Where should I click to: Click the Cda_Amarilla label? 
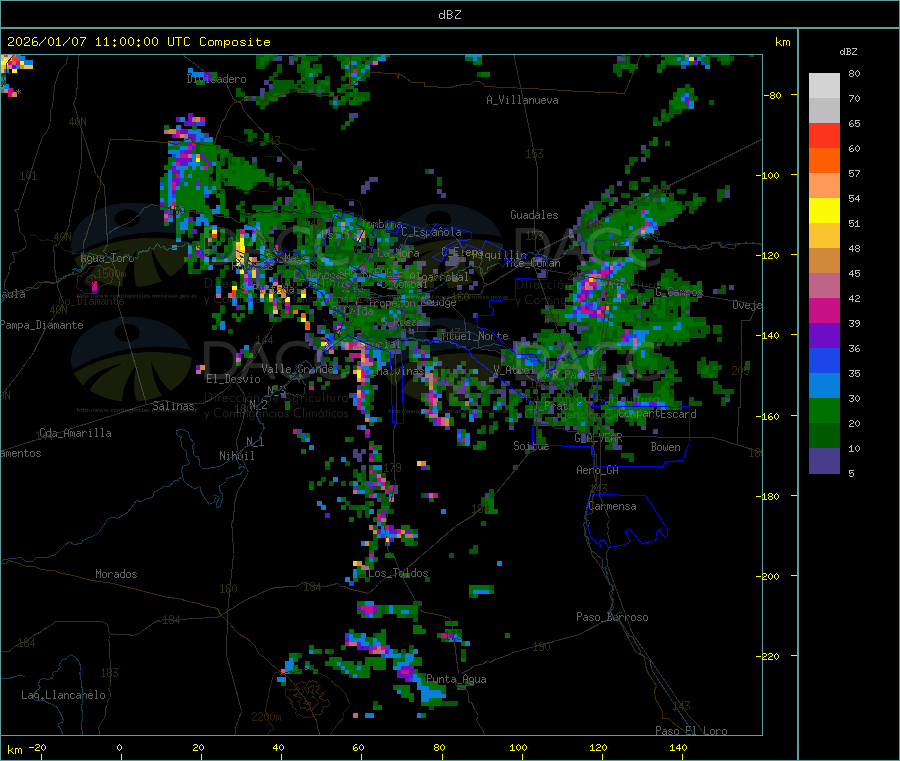75,433
